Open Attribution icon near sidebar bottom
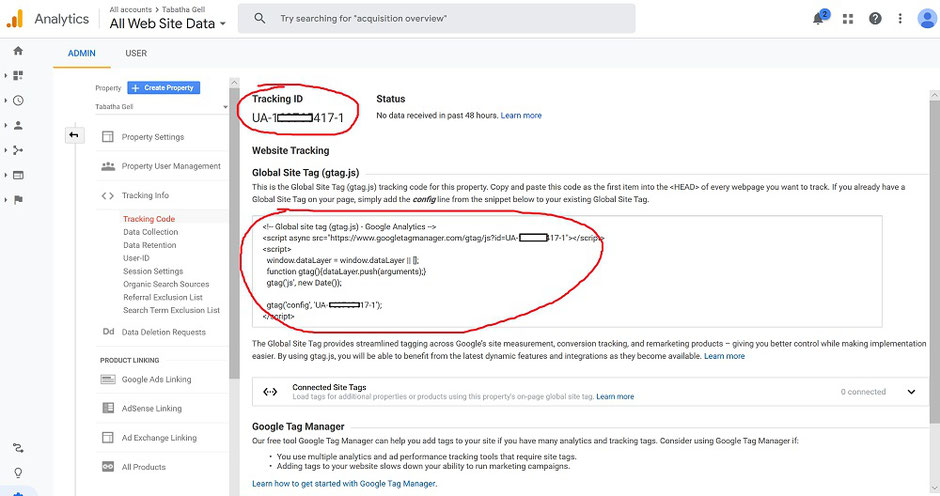 18,448
